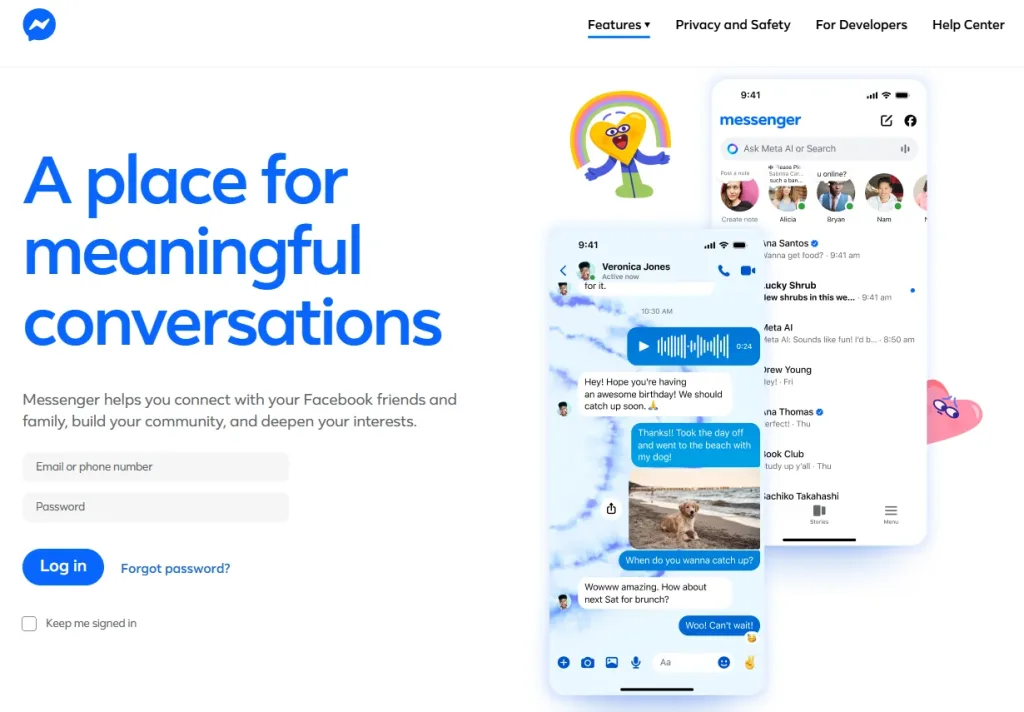Focus the Password field
Screen dimensions: 1024x712
155,506
